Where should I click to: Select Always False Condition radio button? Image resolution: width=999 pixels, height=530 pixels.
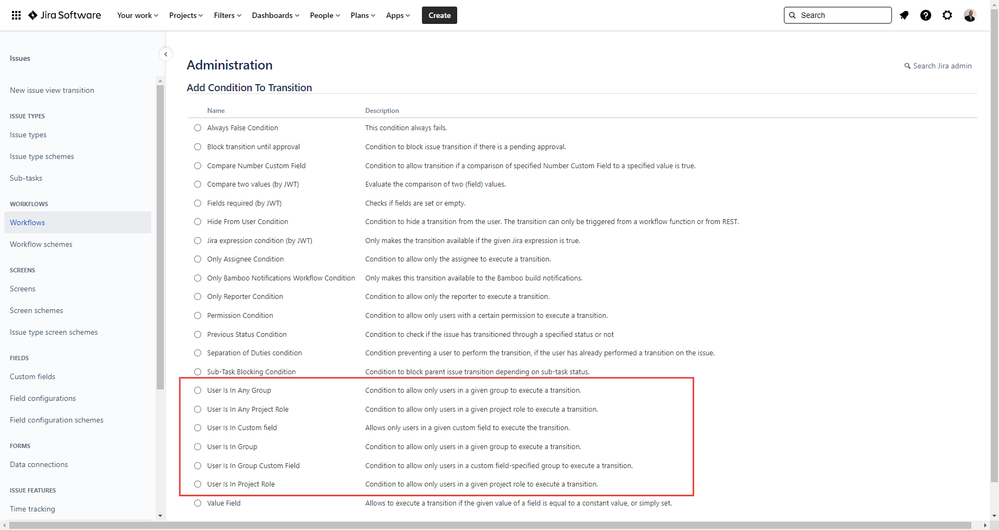tap(198, 128)
